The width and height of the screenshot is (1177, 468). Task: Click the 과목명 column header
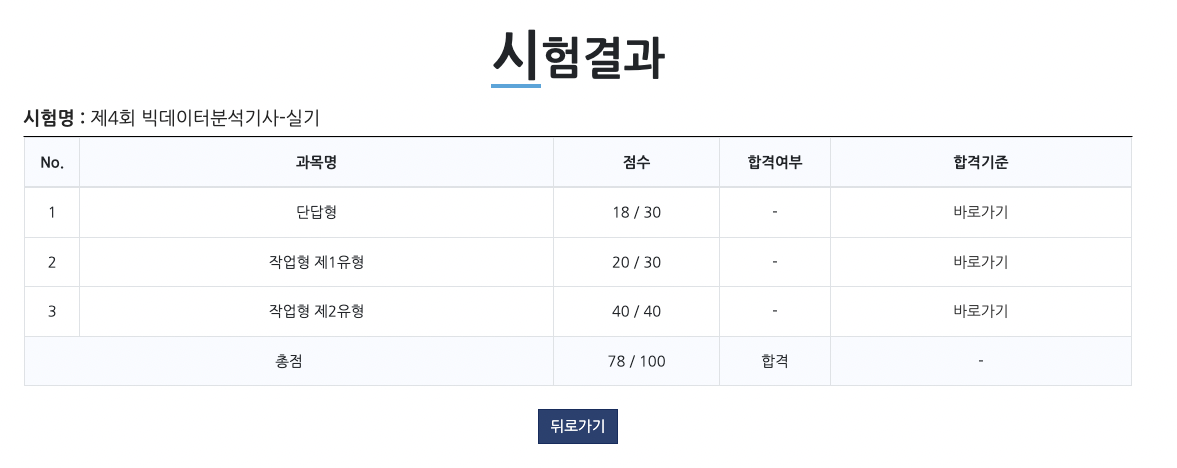click(x=316, y=162)
